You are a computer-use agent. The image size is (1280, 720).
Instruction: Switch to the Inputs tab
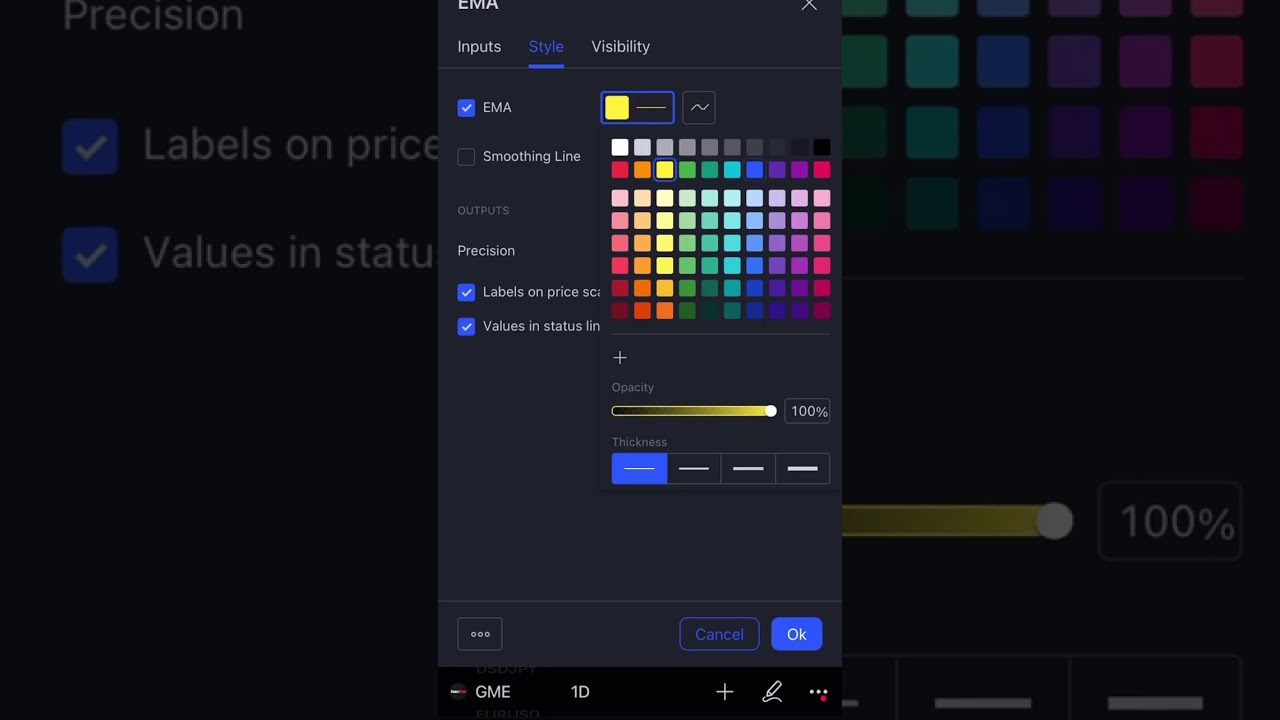[x=479, y=47]
